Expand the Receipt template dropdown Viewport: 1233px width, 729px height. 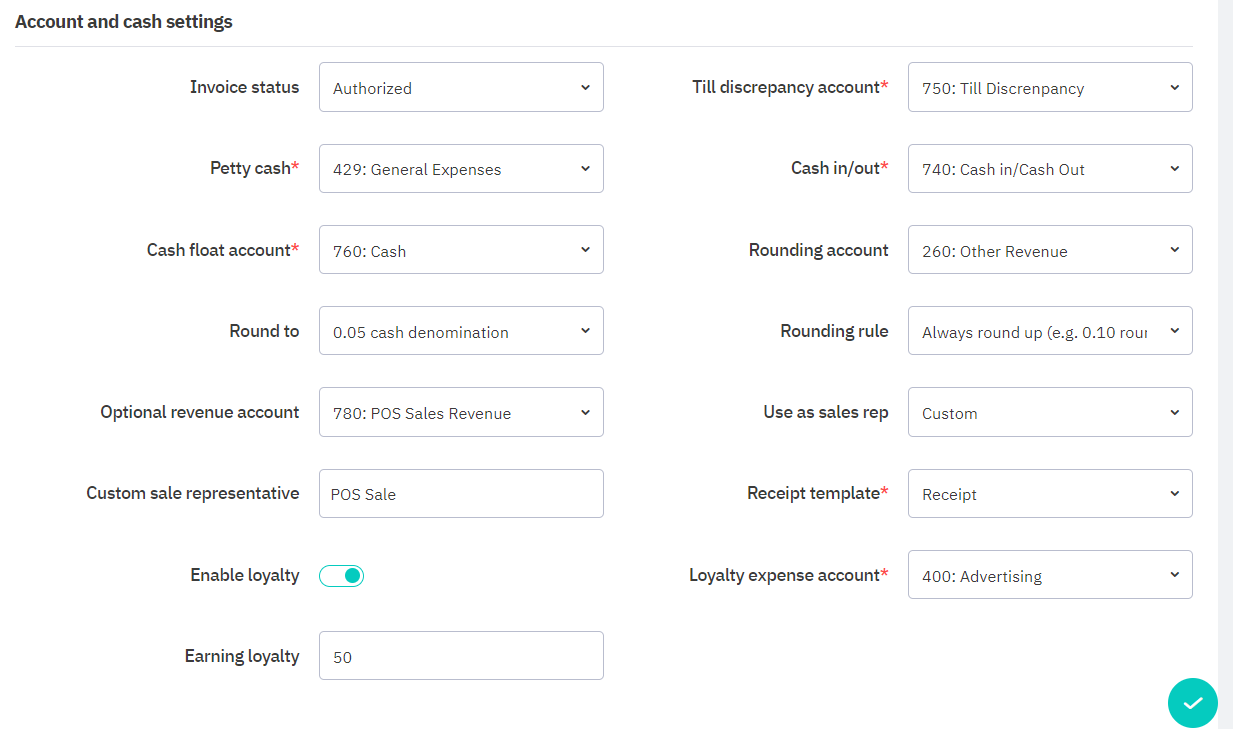coord(1049,494)
